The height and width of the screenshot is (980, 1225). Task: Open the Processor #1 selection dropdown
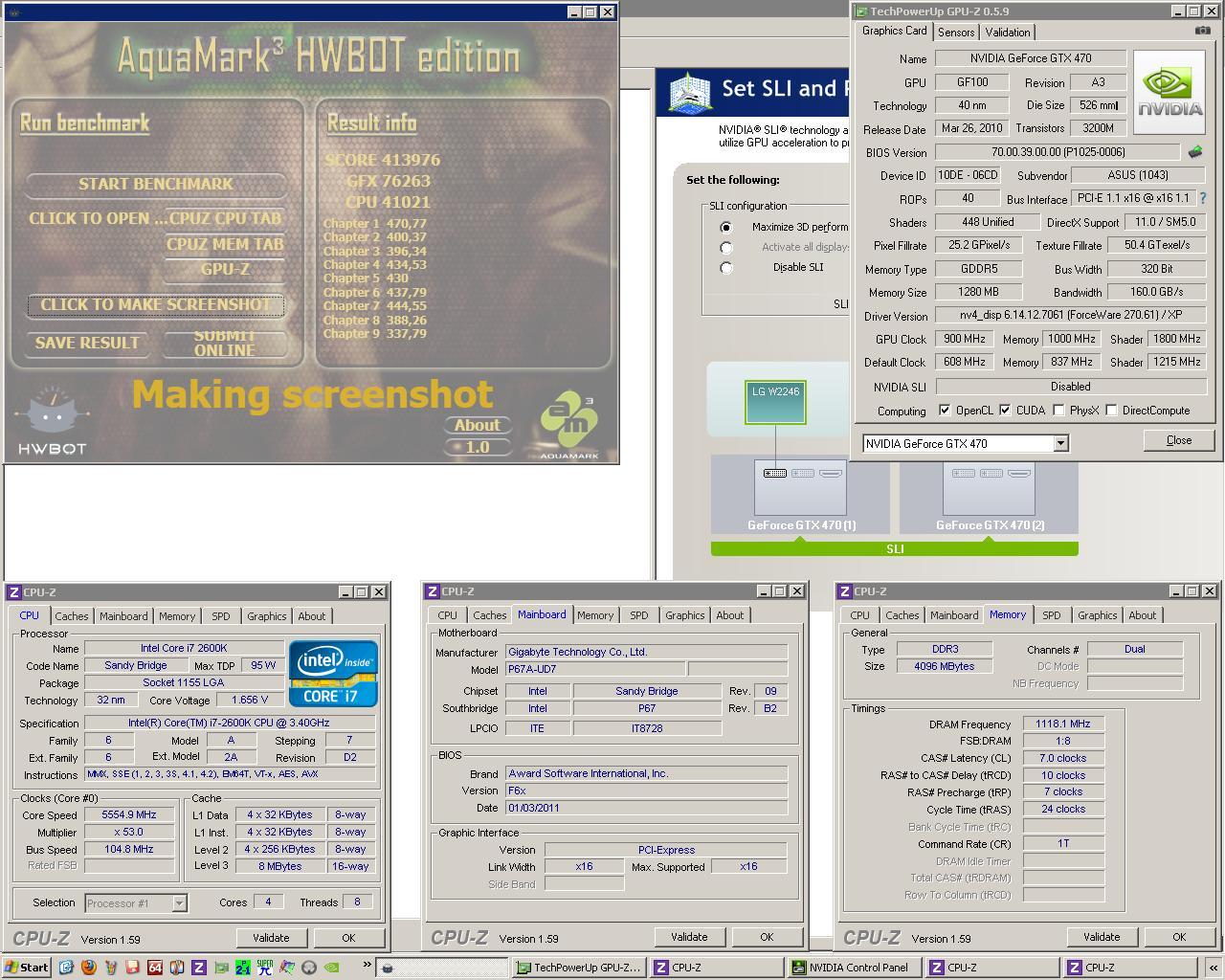coord(178,902)
